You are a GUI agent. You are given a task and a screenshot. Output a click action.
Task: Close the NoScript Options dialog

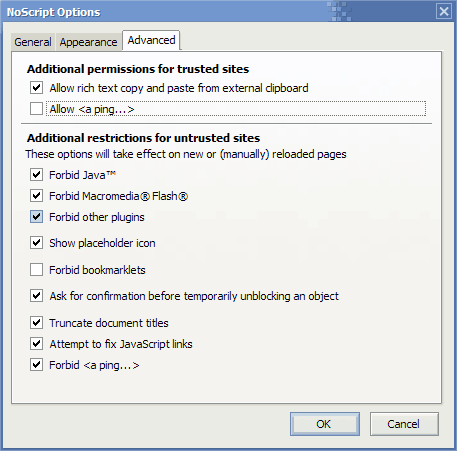(444, 12)
